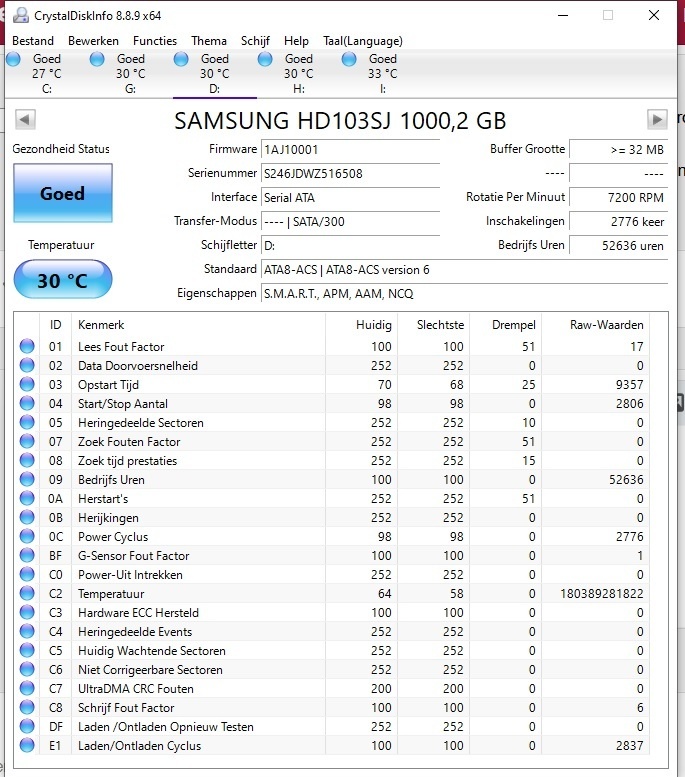Screen dimensions: 685x777
Task: Click status icon for Opstart Tijd
Action: (x=27, y=385)
